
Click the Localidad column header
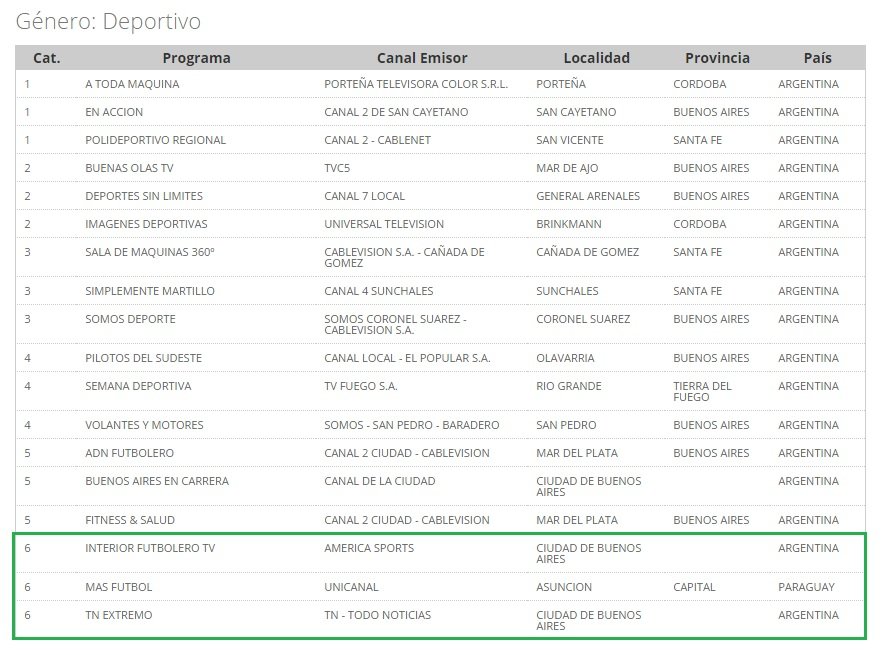pyautogui.click(x=596, y=58)
